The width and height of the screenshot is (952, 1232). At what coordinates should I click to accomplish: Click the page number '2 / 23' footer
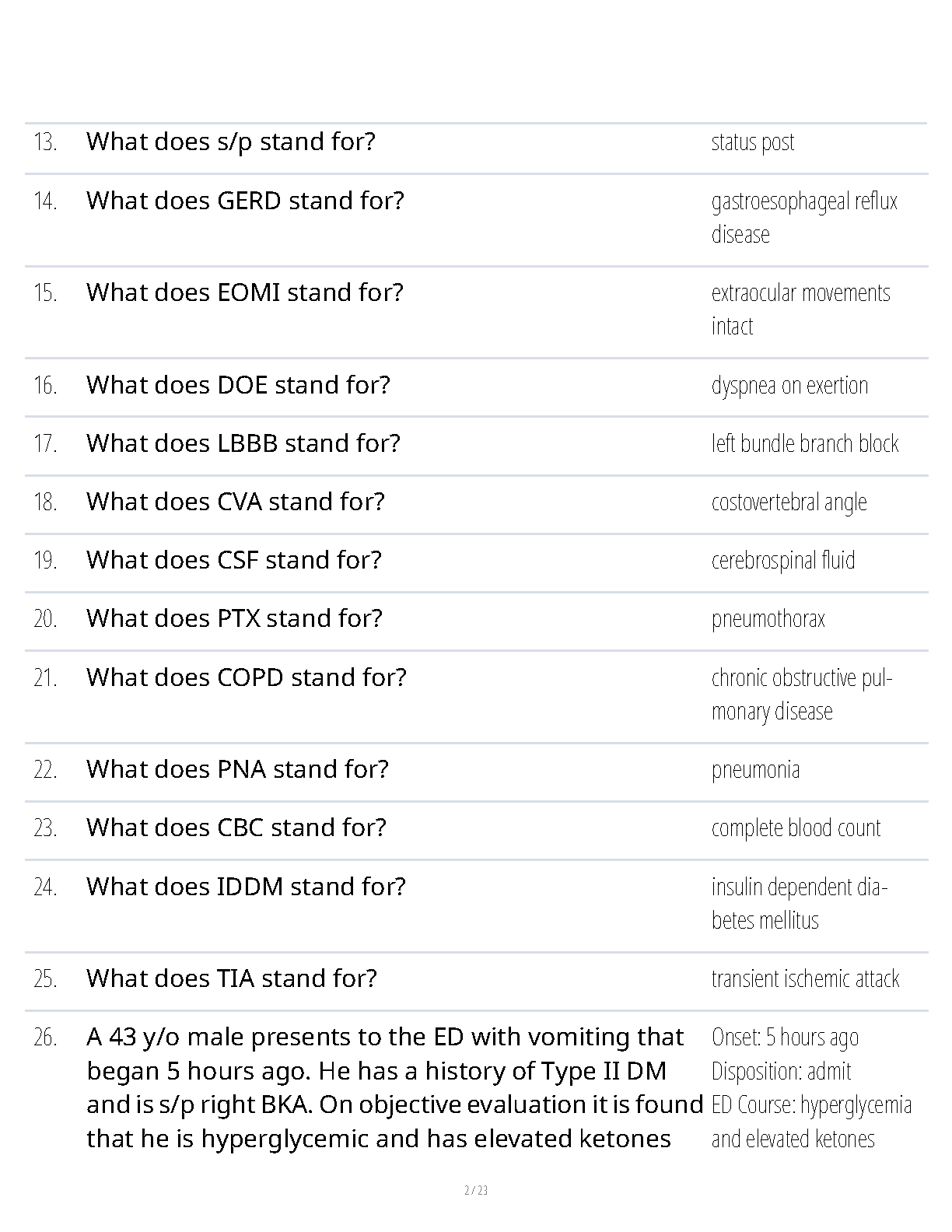[476, 1190]
